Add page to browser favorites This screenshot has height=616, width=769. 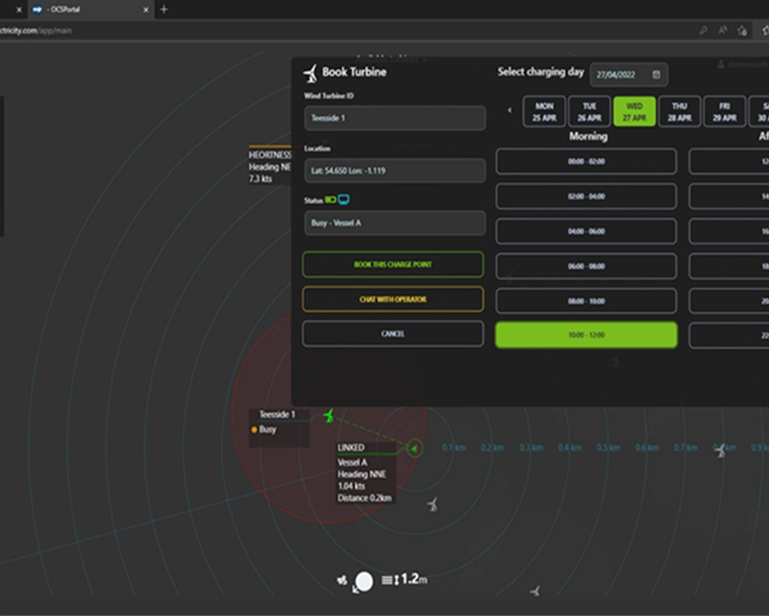(x=742, y=30)
